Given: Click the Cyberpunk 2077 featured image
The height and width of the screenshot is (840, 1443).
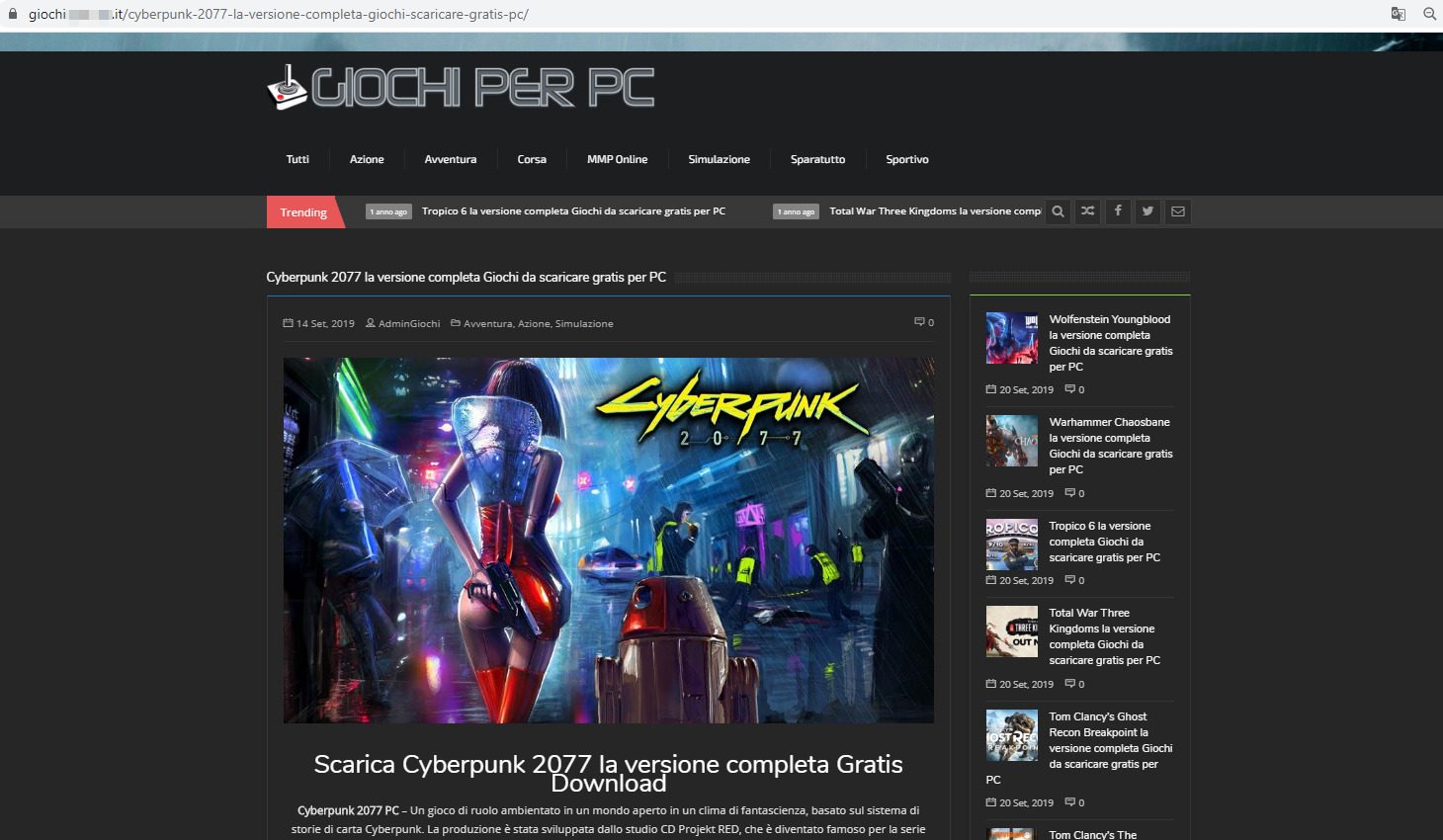Looking at the screenshot, I should click(x=609, y=541).
